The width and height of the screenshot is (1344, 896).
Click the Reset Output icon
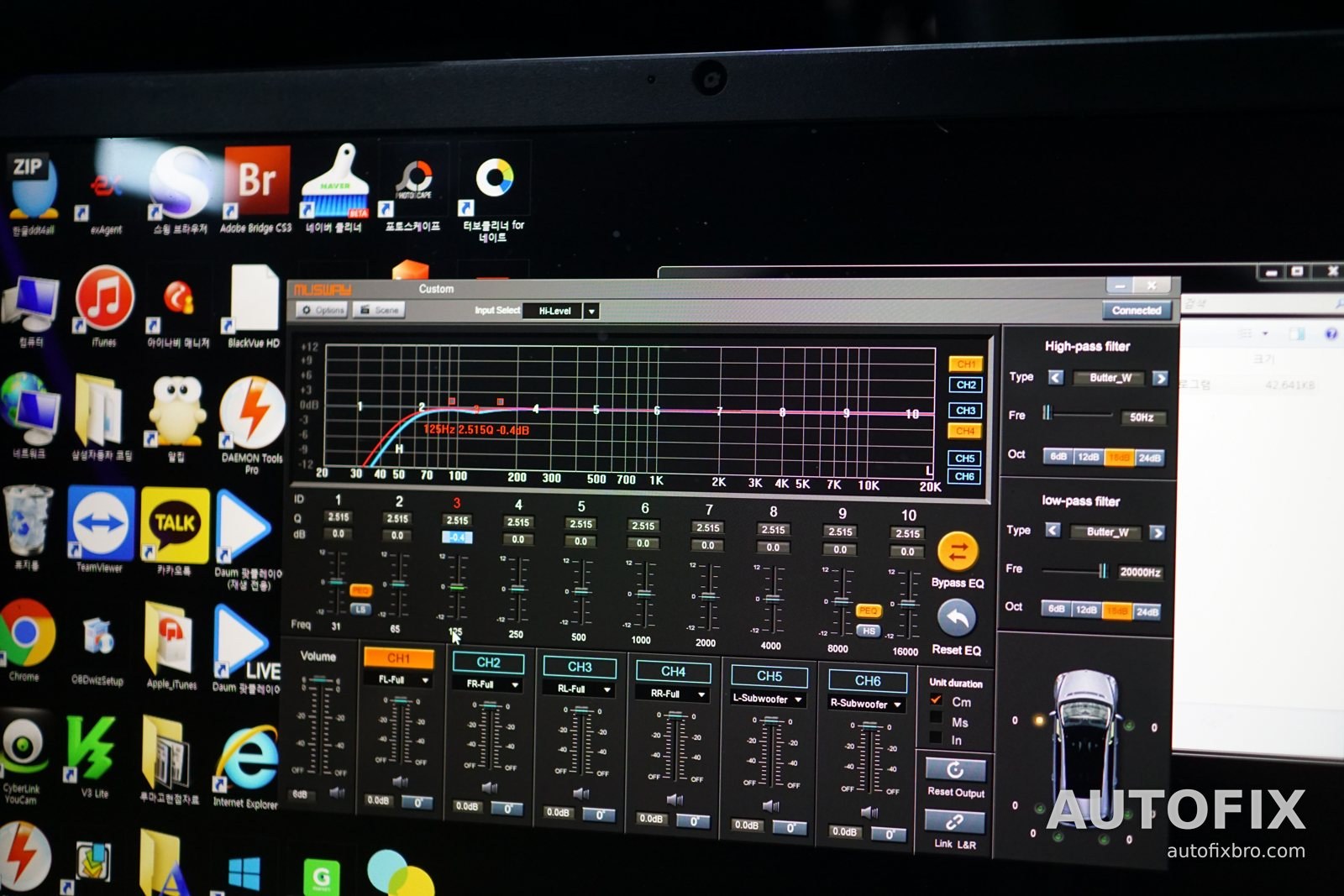click(955, 770)
